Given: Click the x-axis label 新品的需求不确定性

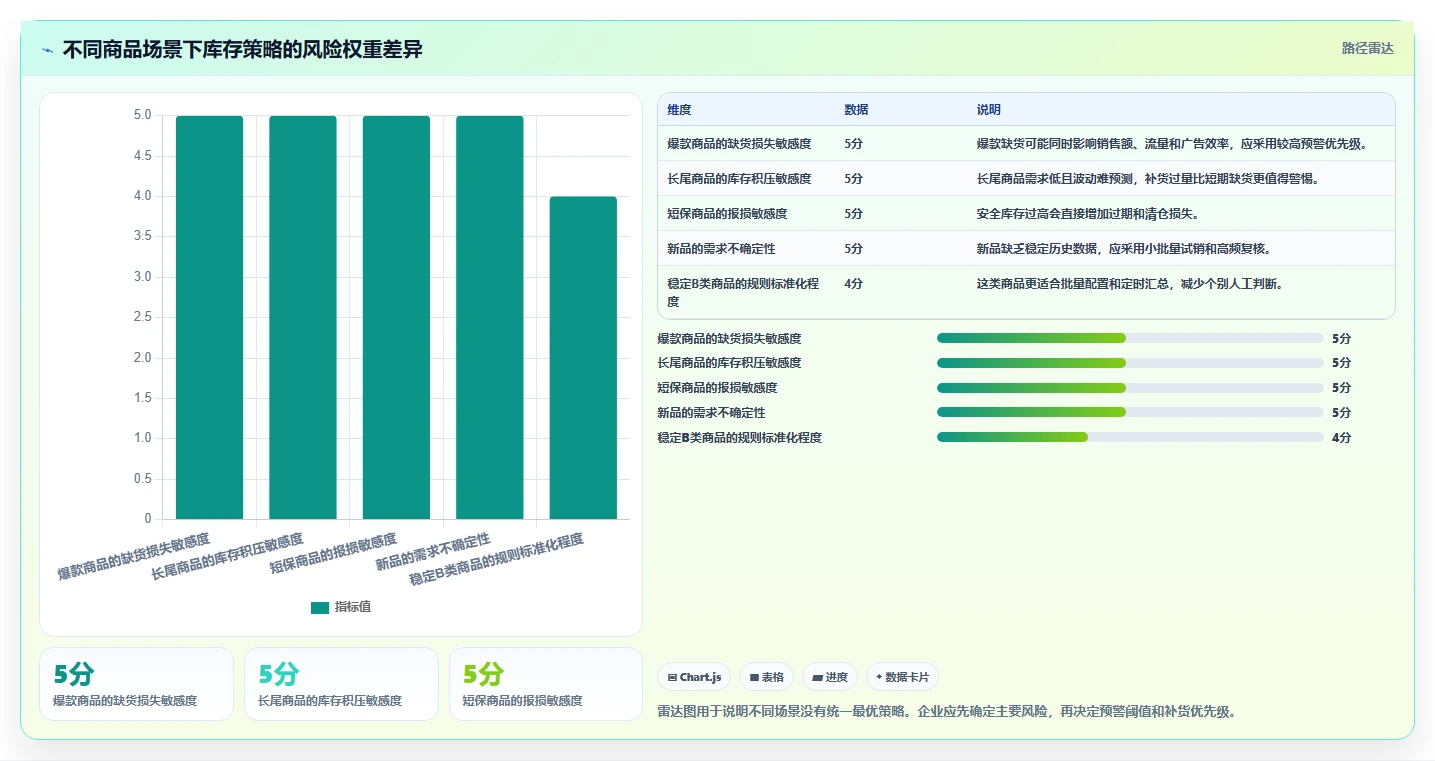Looking at the screenshot, I should click(x=434, y=551).
